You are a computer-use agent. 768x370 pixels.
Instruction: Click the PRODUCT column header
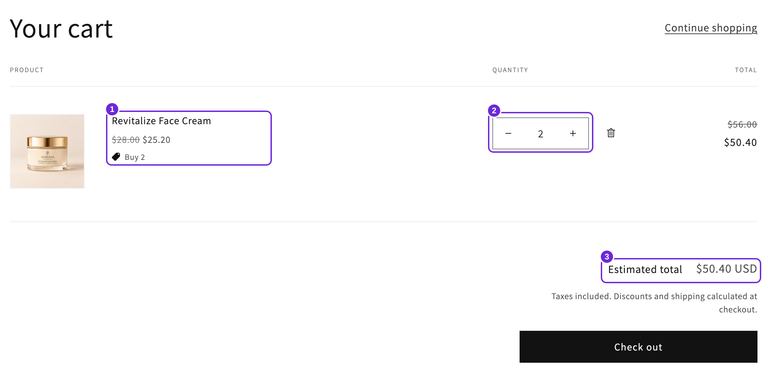[x=27, y=70]
